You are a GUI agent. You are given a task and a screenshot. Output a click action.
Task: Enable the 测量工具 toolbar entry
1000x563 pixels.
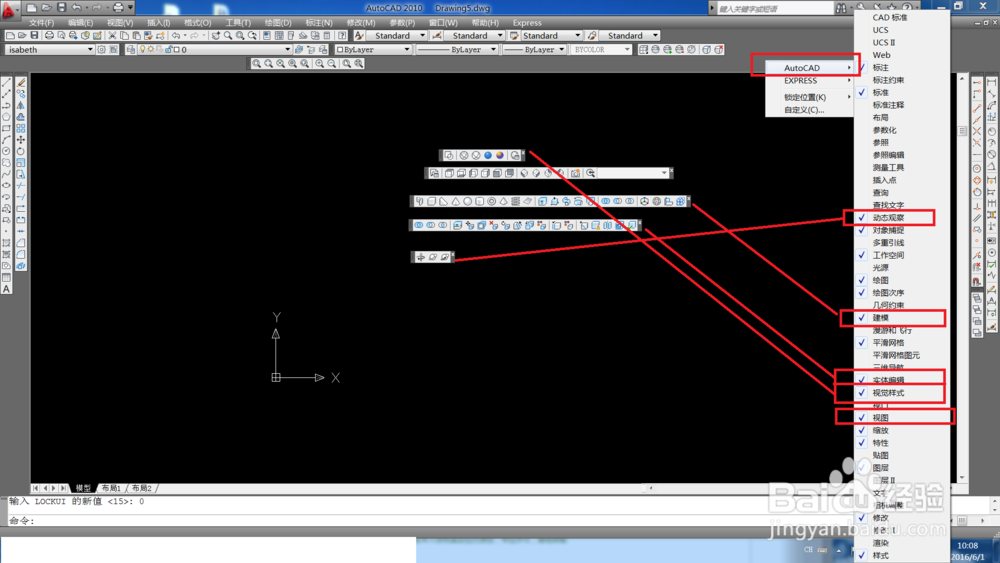[x=902, y=168]
